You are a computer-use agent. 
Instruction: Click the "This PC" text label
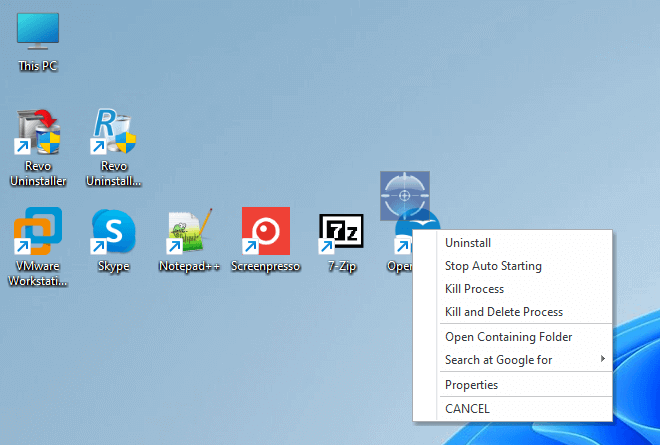pos(38,66)
